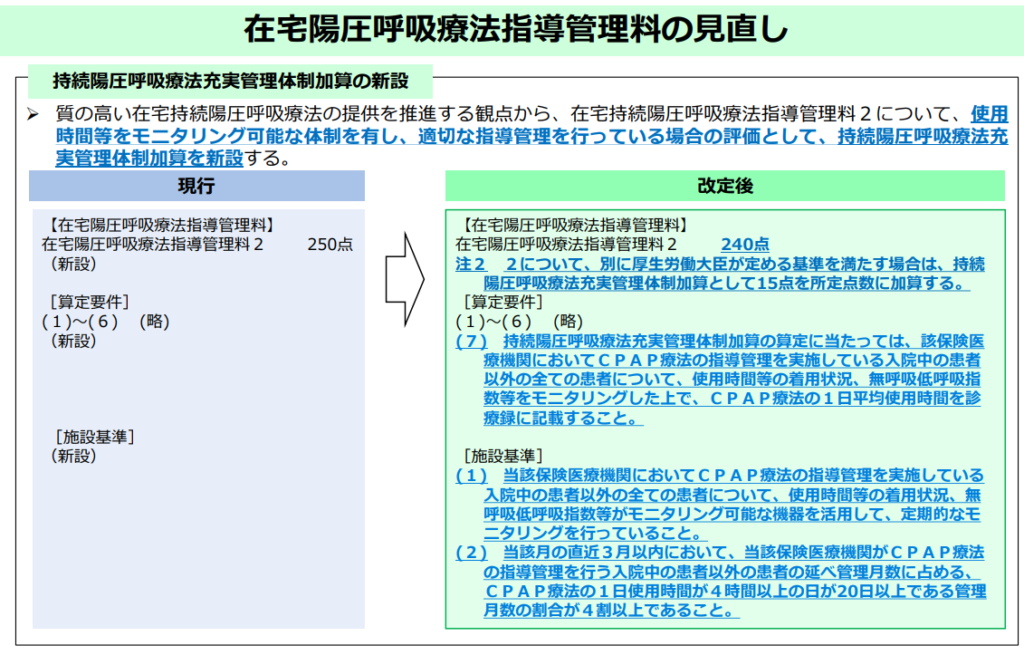Click (新設) below [施設基準] in the 現行 panel

tap(73, 456)
